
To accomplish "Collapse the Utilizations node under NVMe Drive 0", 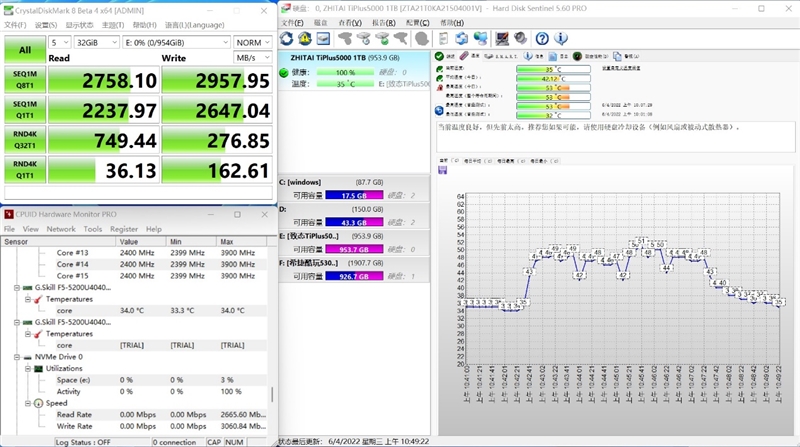I will click(28, 368).
